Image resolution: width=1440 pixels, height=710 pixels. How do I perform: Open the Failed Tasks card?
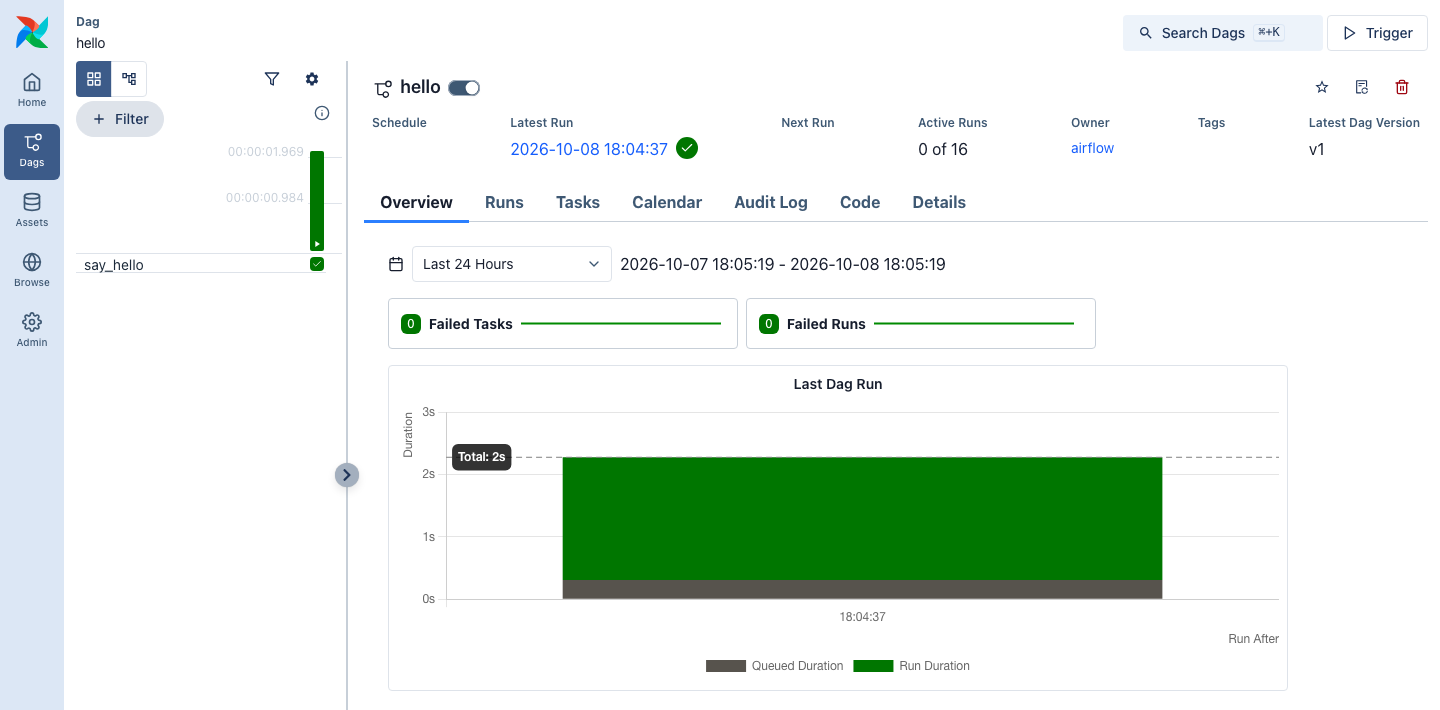[562, 324]
